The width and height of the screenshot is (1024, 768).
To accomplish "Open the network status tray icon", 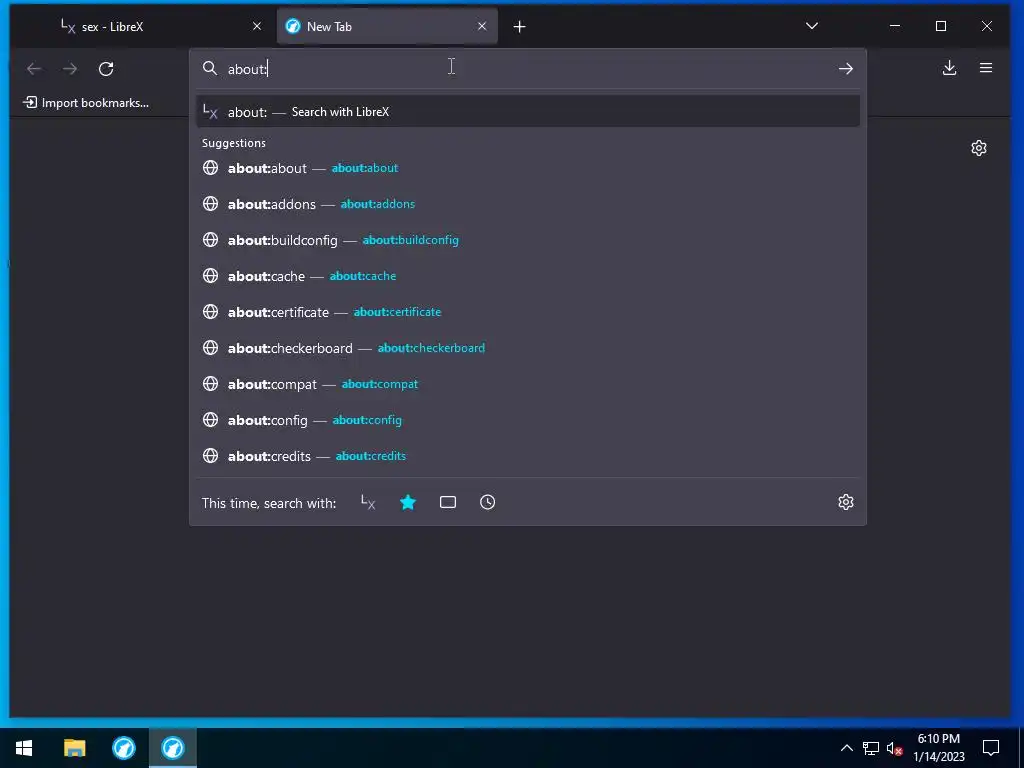I will click(x=871, y=748).
